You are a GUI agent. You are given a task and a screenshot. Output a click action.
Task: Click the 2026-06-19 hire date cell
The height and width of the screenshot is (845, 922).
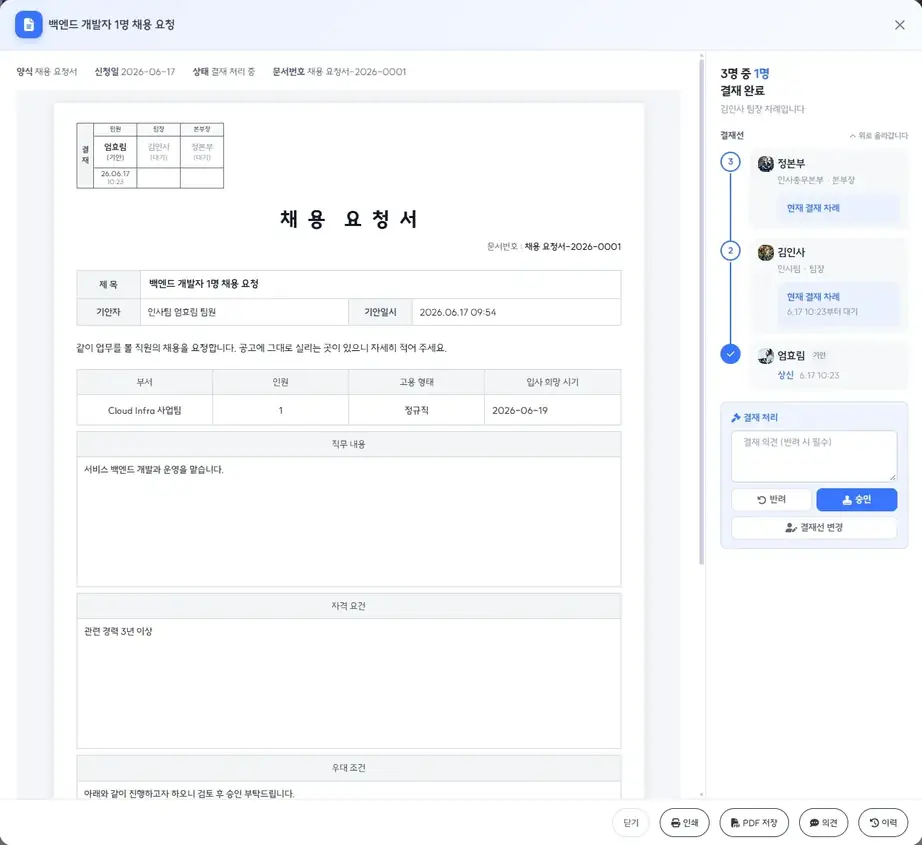pyautogui.click(x=552, y=410)
